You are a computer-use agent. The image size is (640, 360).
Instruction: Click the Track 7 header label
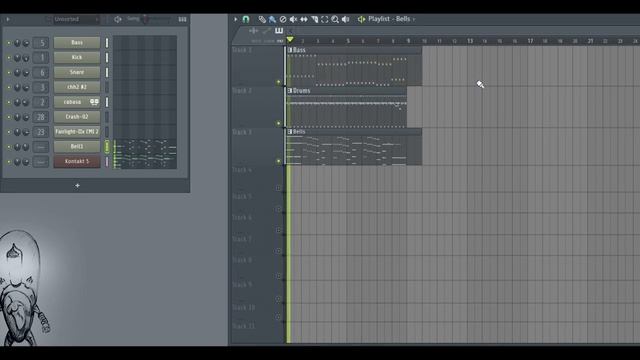point(242,239)
